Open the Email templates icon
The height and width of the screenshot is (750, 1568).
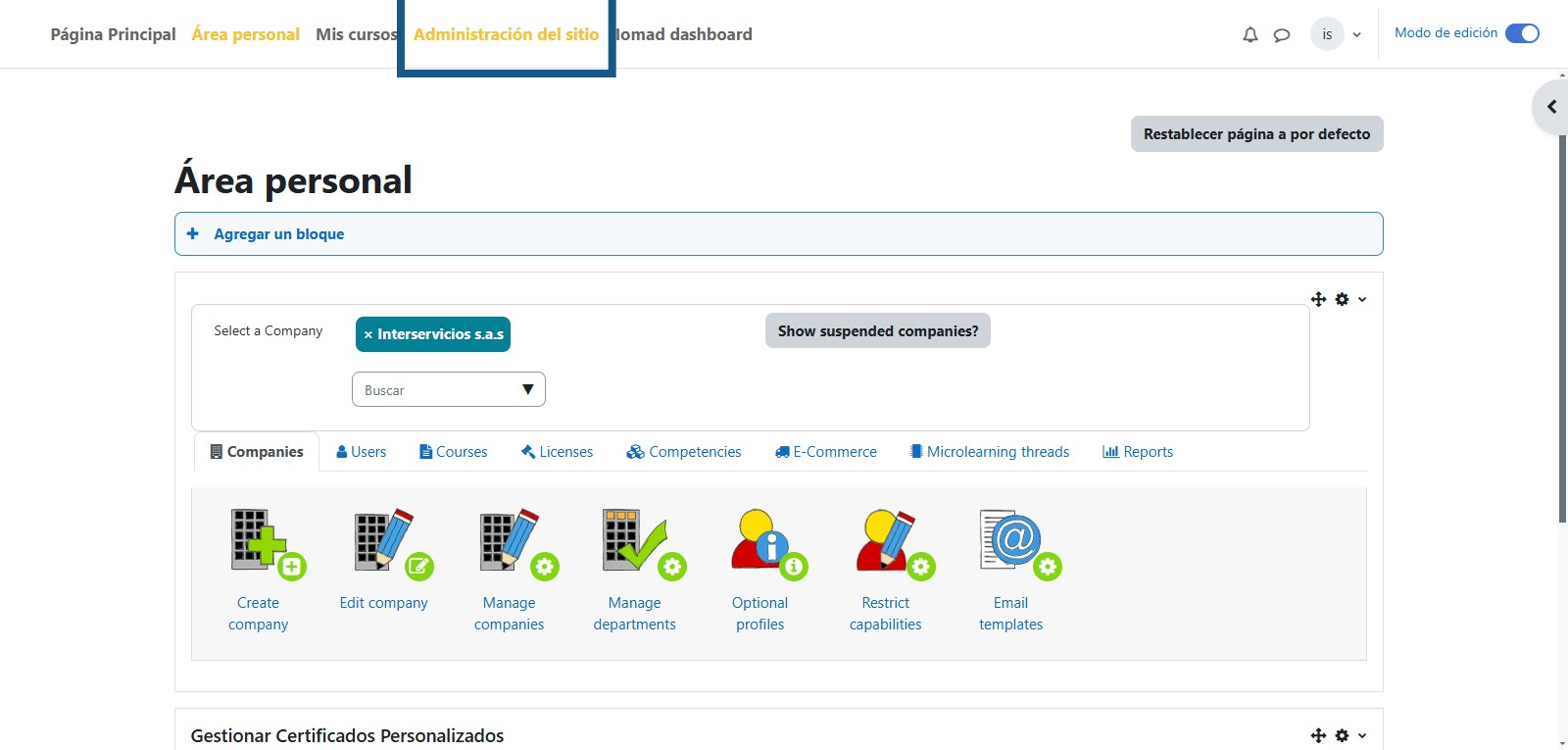[1019, 542]
